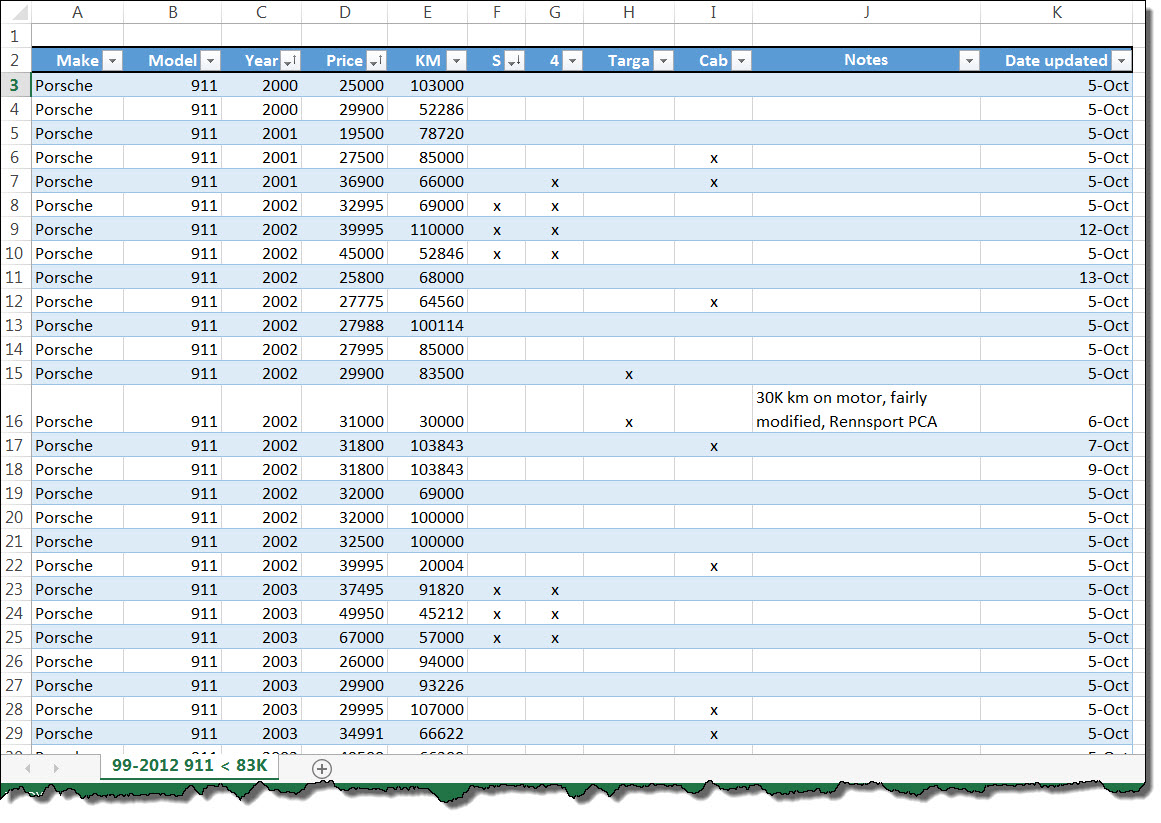Select row 29 header
The width and height of the screenshot is (1161, 823).
tap(15, 733)
